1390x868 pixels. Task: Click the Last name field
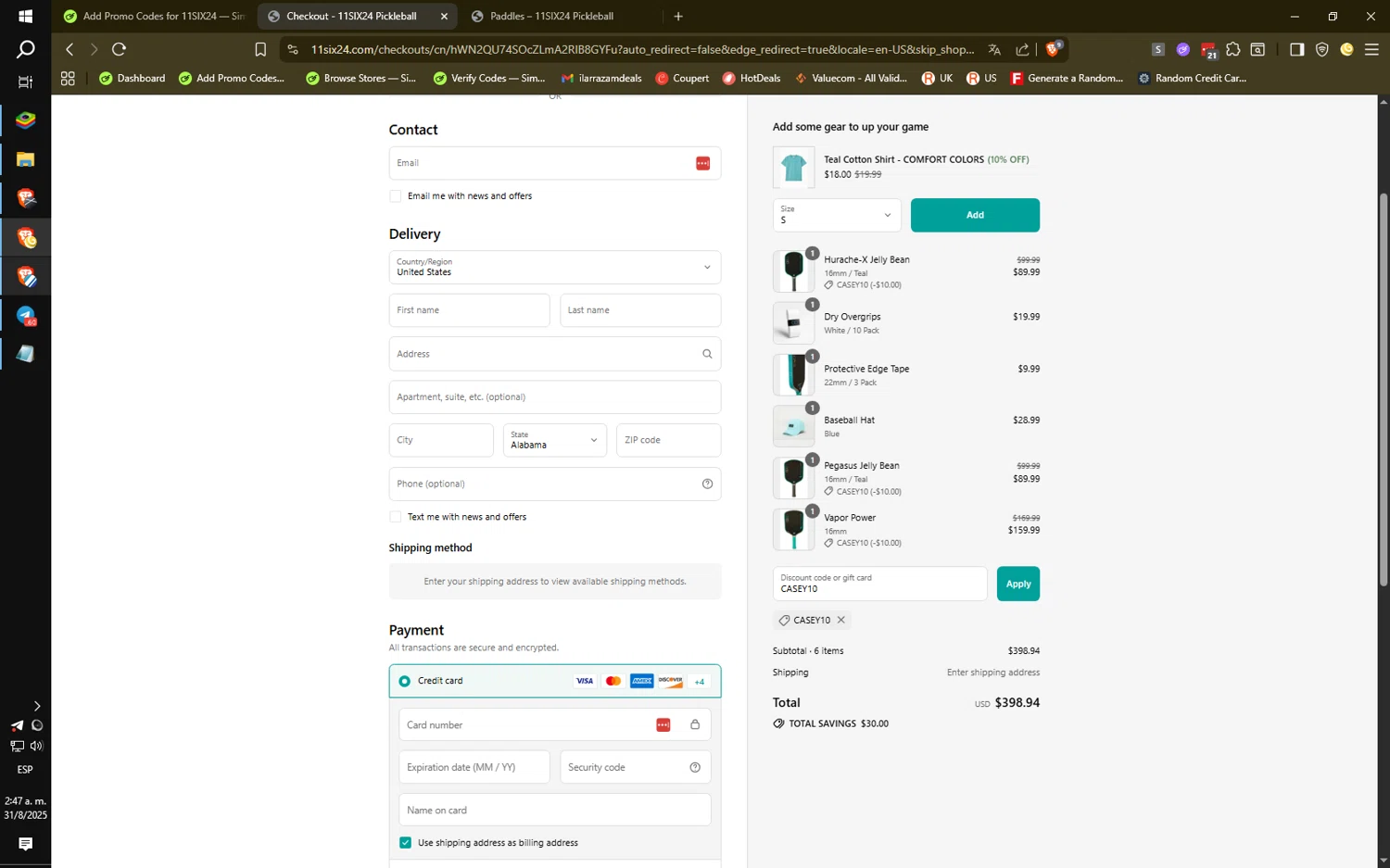pyautogui.click(x=640, y=310)
